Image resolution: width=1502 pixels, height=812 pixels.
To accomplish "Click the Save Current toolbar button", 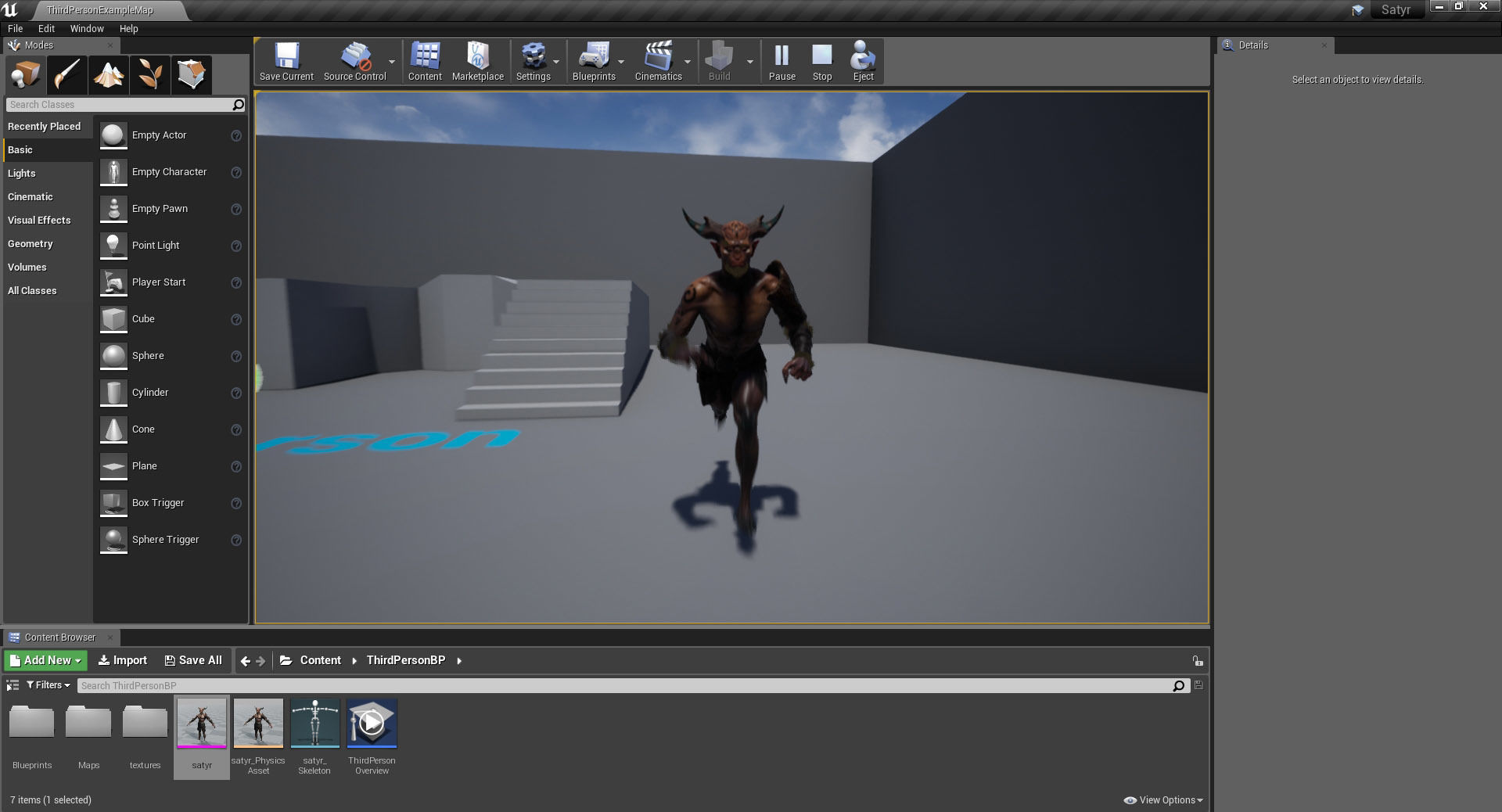I will click(286, 62).
